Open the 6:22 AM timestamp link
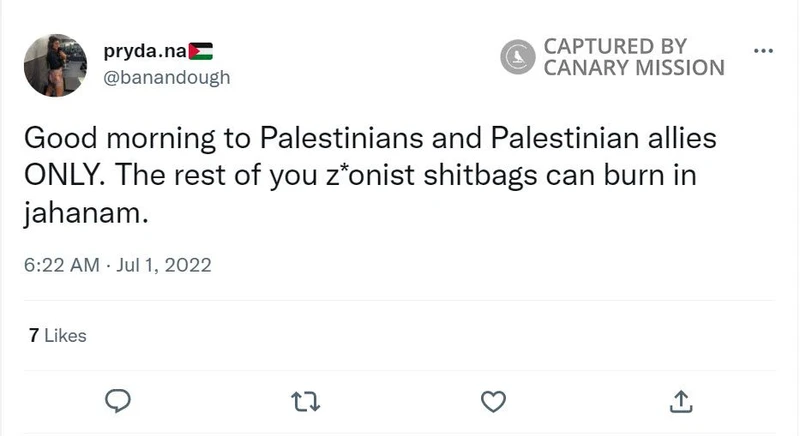Viewport: 800px width, 436px height. 62,266
